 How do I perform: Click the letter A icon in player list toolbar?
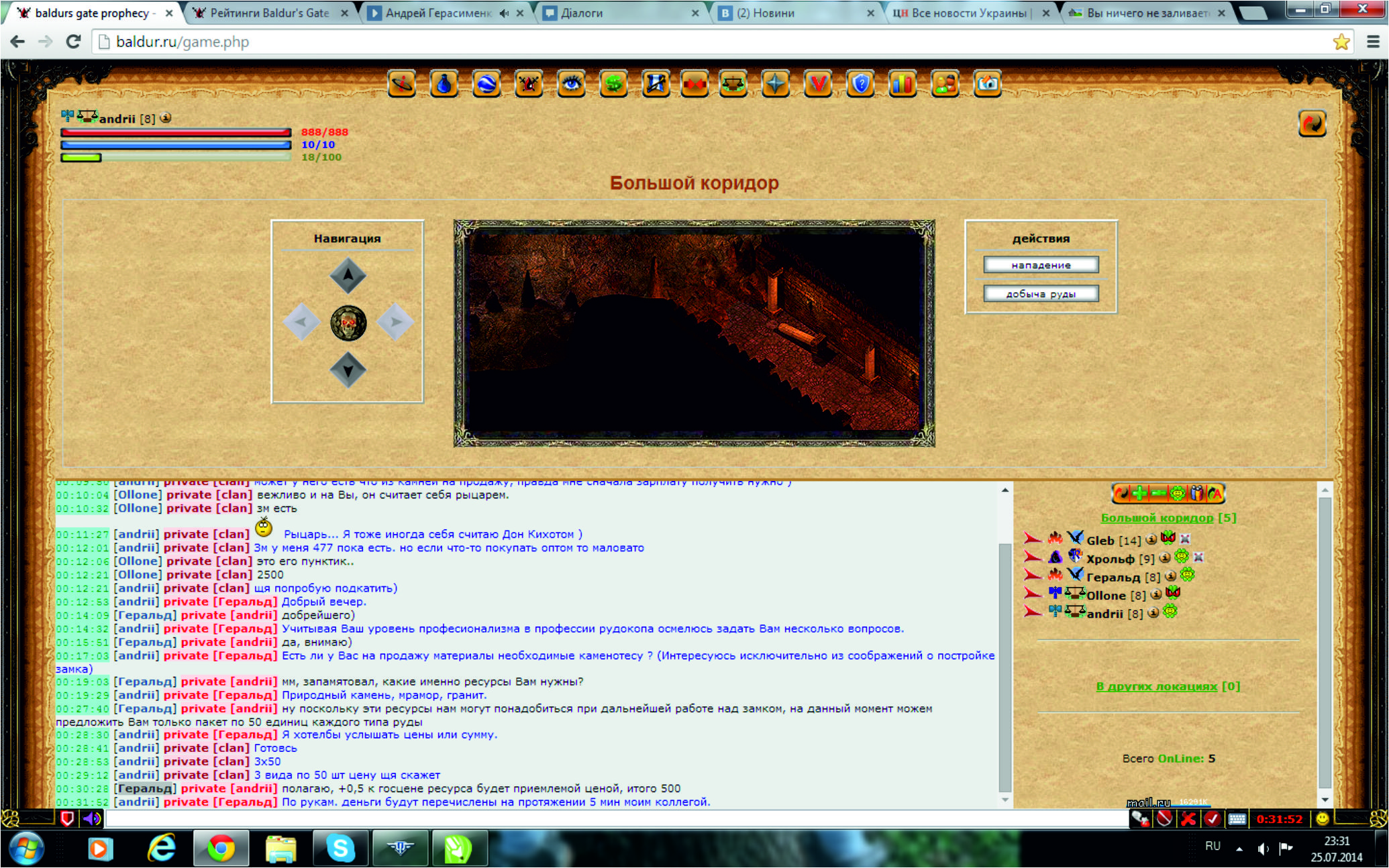1215,494
